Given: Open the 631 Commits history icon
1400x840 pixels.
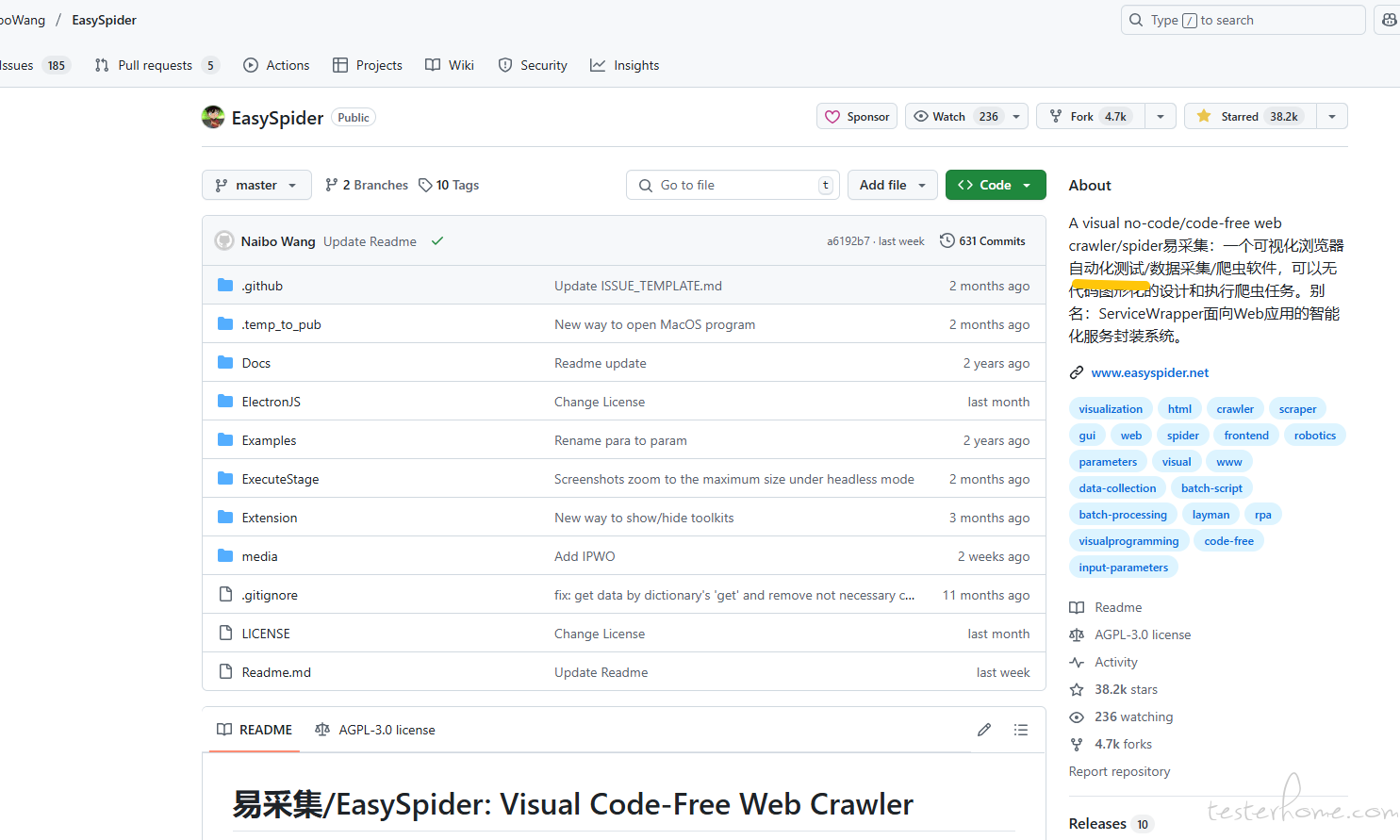Looking at the screenshot, I should (x=947, y=241).
